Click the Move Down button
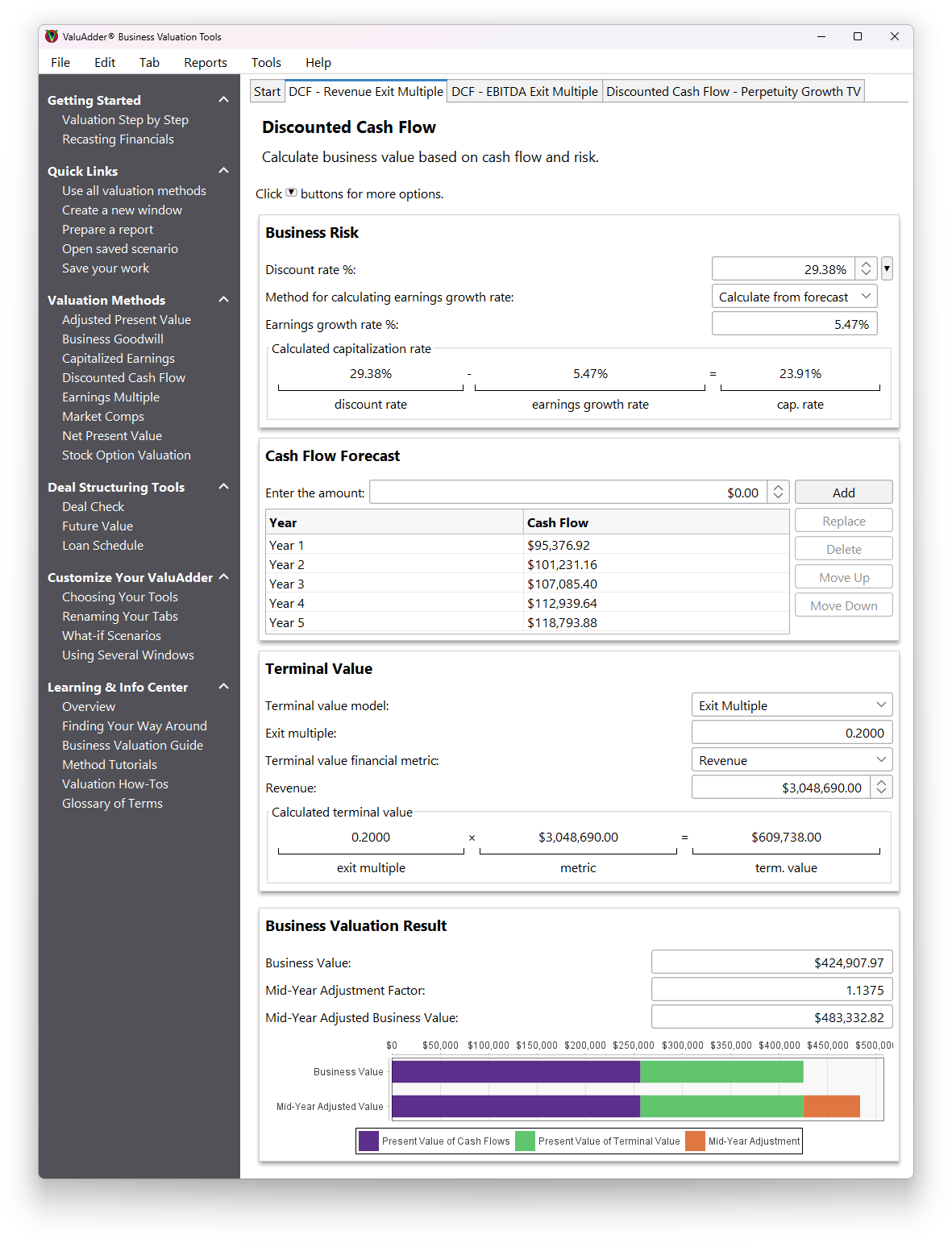 [844, 605]
